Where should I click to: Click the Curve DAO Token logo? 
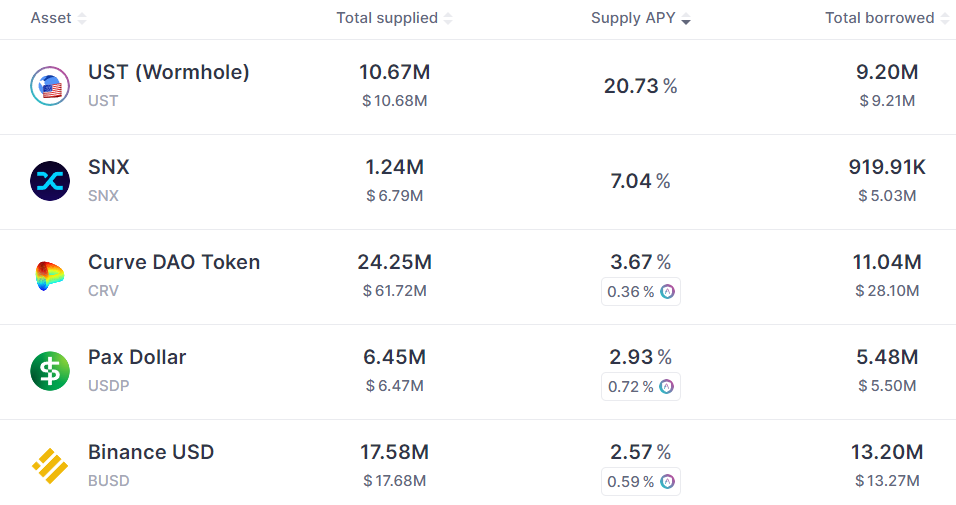[x=50, y=276]
